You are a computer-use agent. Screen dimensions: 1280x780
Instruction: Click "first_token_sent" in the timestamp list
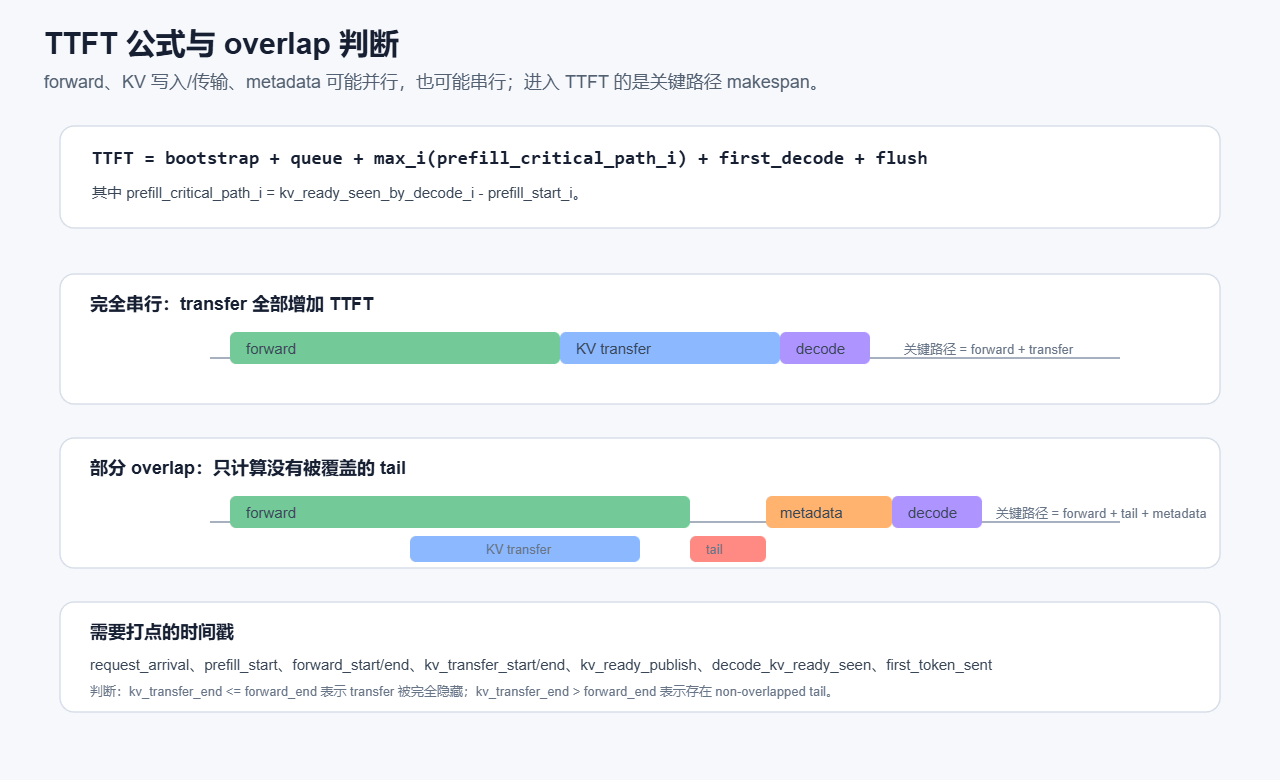point(939,665)
